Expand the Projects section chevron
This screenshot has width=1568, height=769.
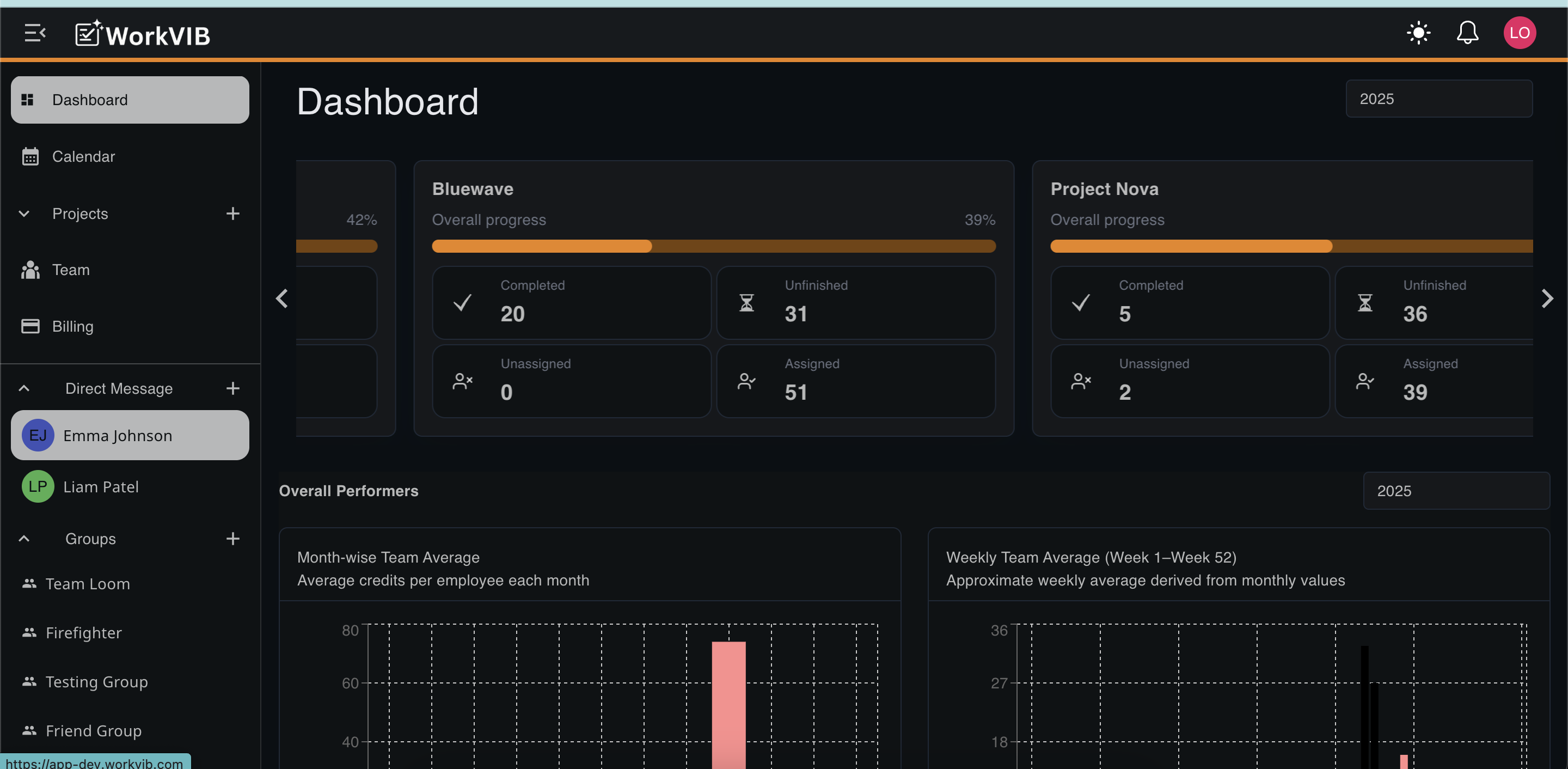24,213
